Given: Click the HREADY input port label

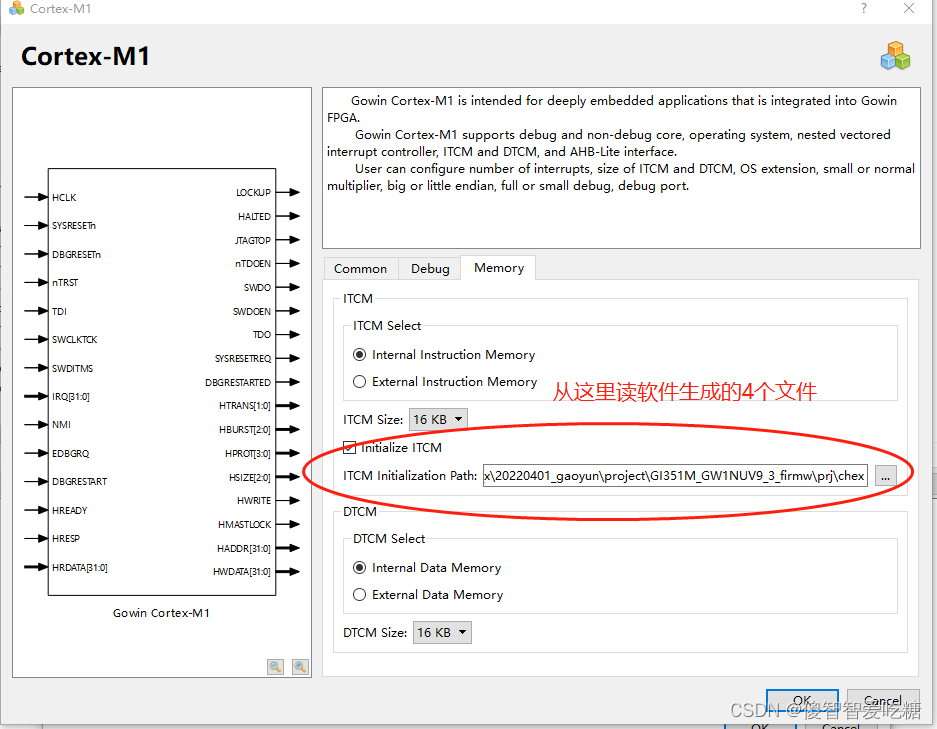Looking at the screenshot, I should click(x=69, y=510).
